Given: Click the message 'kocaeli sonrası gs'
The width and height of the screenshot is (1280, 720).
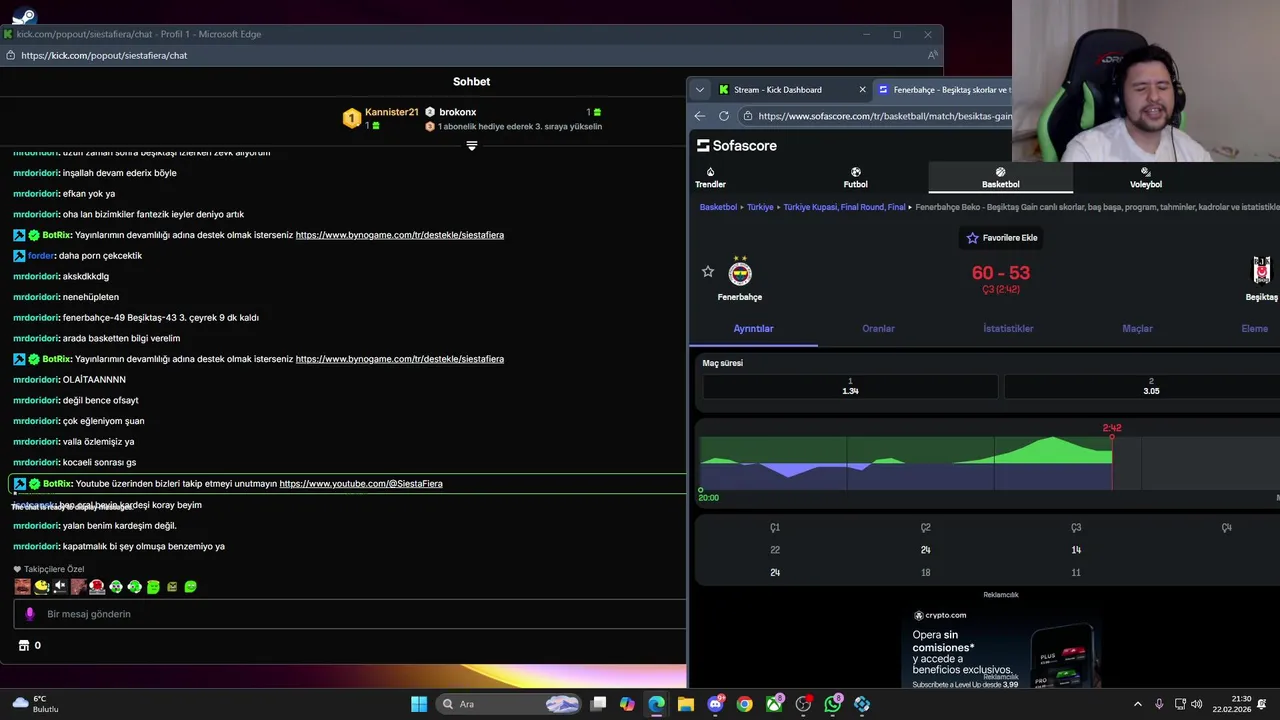Looking at the screenshot, I should [99, 463].
